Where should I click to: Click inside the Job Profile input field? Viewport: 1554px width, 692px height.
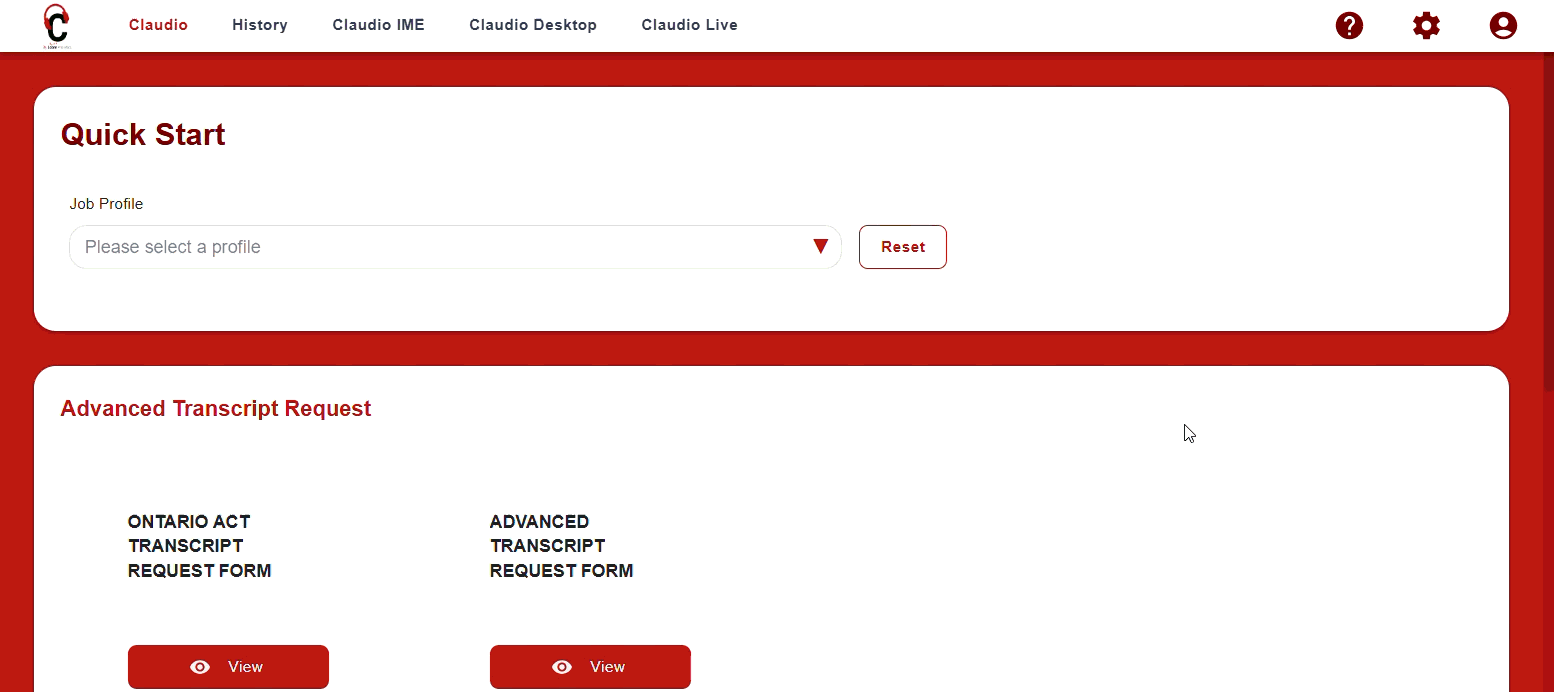tap(400, 246)
